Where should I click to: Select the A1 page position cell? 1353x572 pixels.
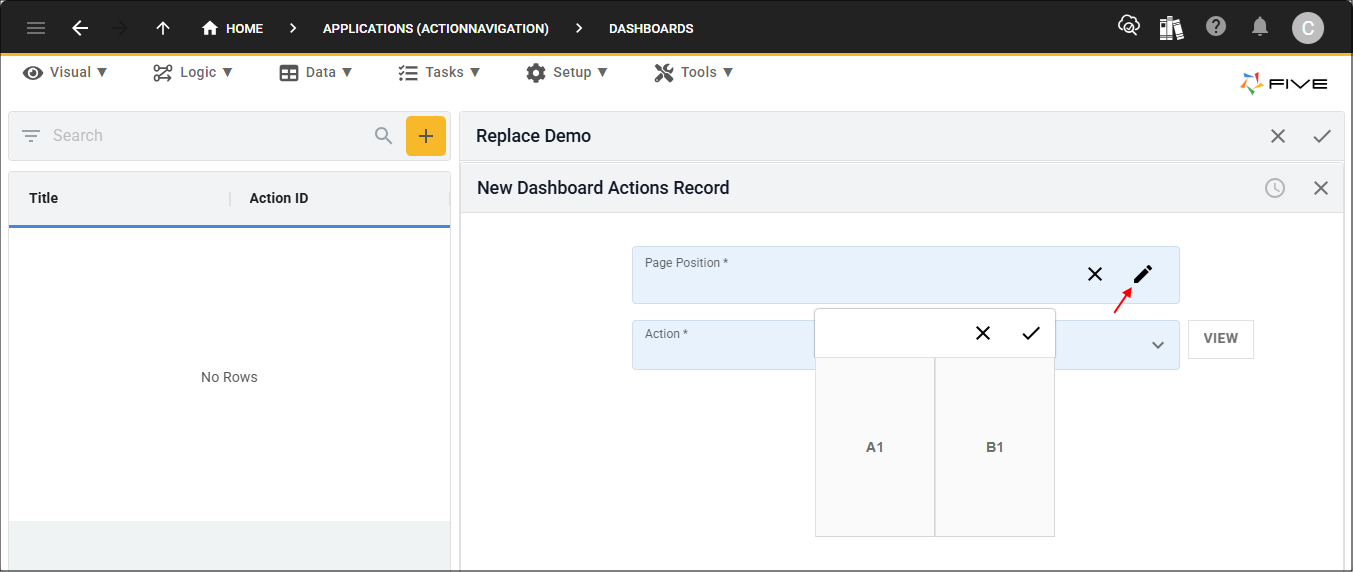[x=875, y=447]
